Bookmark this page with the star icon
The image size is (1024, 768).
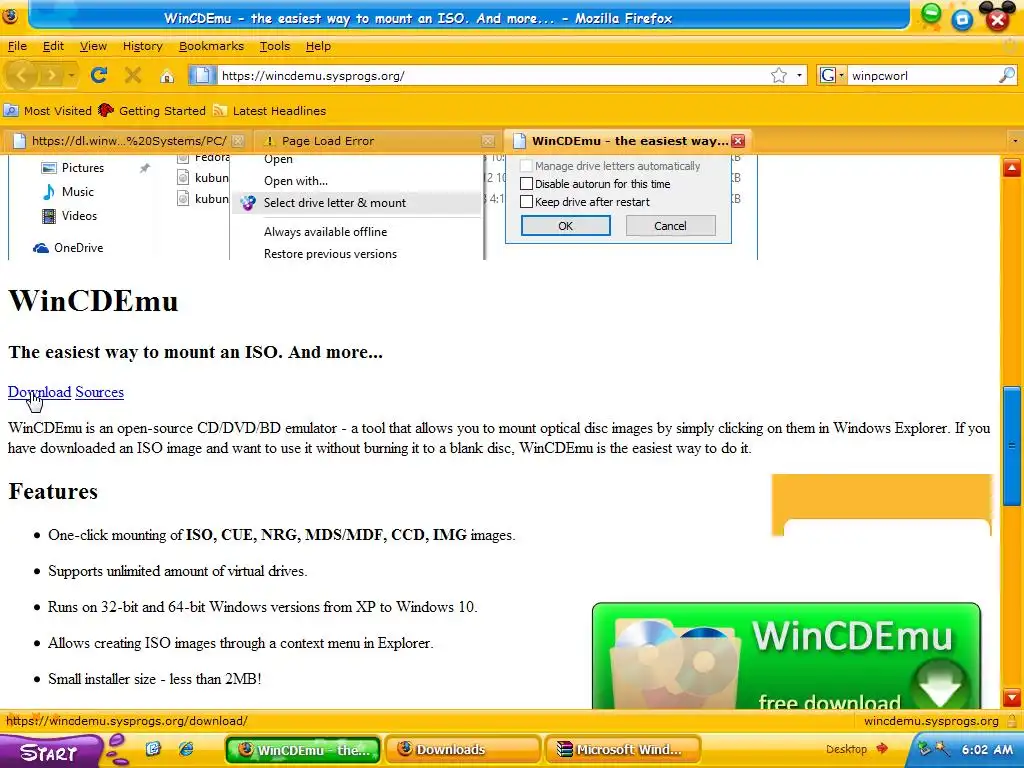(x=778, y=75)
